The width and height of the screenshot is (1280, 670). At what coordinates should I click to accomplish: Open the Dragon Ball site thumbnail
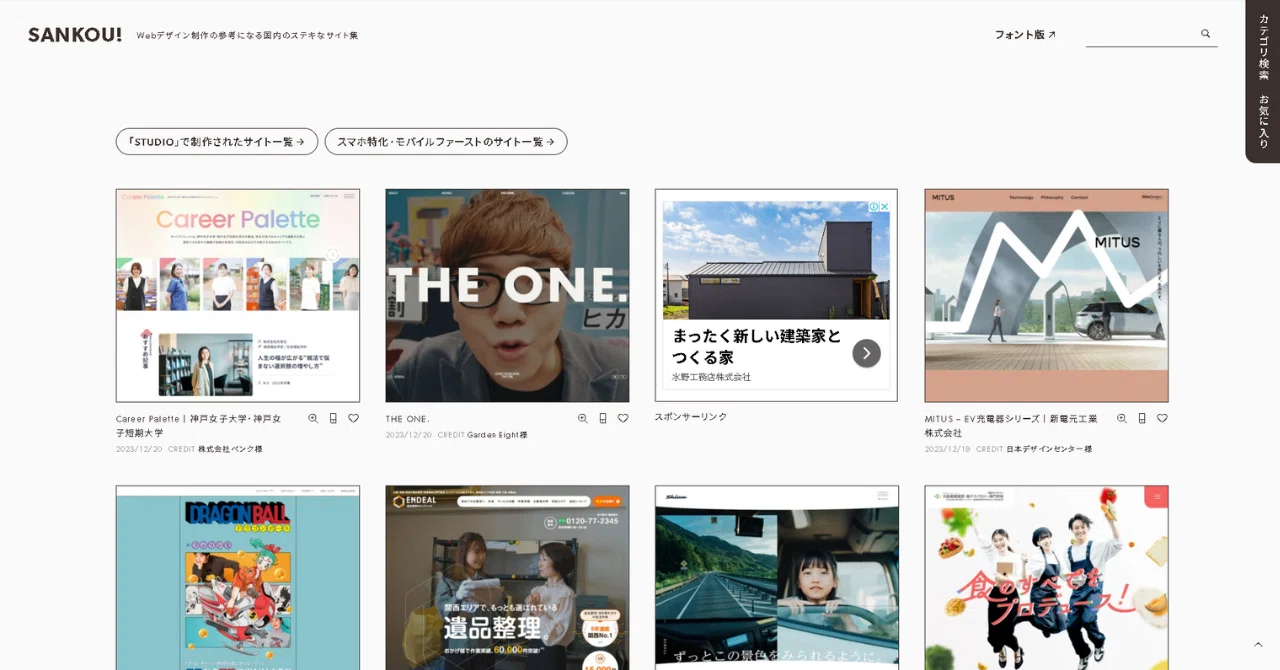click(238, 578)
